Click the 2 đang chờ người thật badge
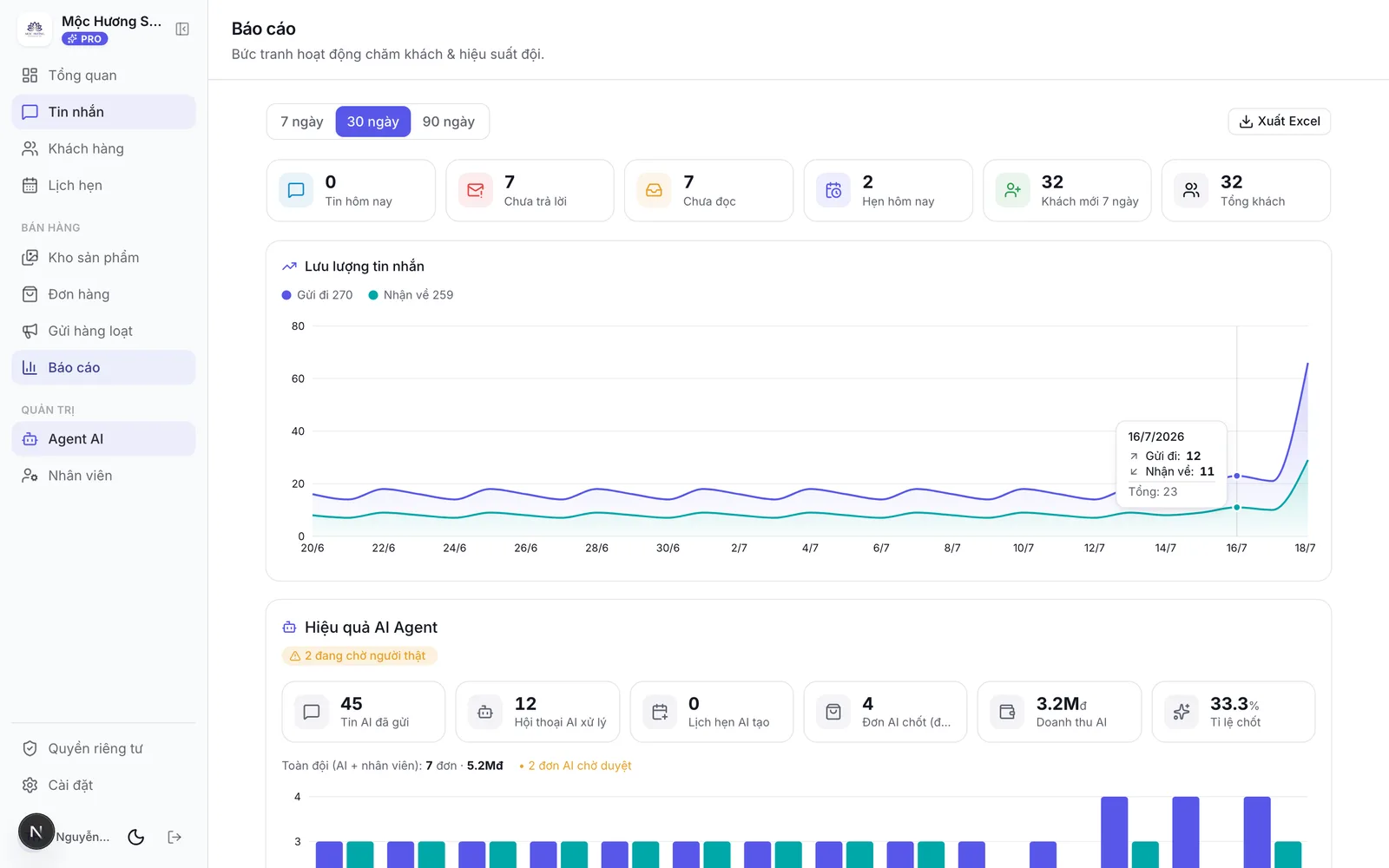Image resolution: width=1389 pixels, height=868 pixels. point(359,656)
